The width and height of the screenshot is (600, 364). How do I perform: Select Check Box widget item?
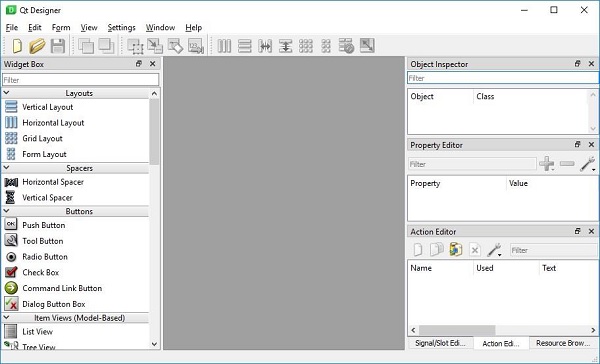coord(41,273)
